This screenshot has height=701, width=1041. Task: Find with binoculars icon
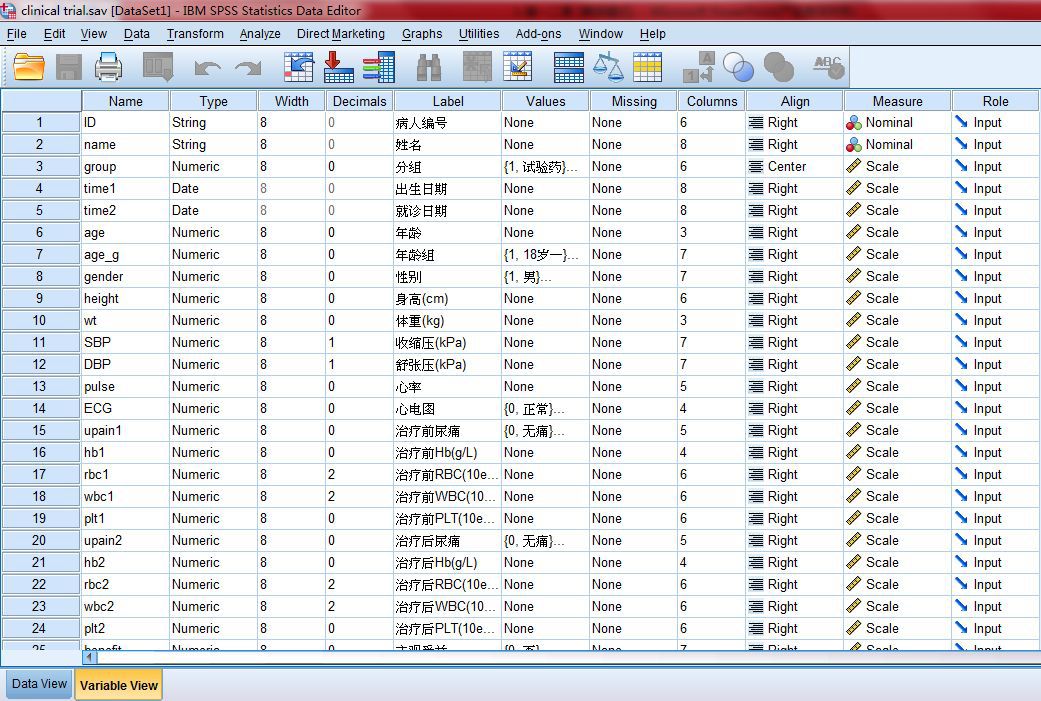pos(429,67)
